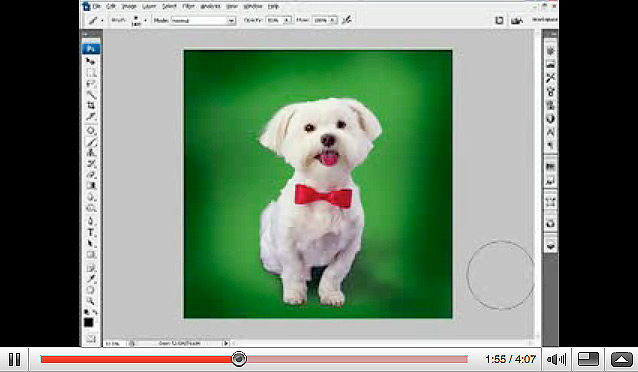Select the Path Selection tool

point(91,244)
